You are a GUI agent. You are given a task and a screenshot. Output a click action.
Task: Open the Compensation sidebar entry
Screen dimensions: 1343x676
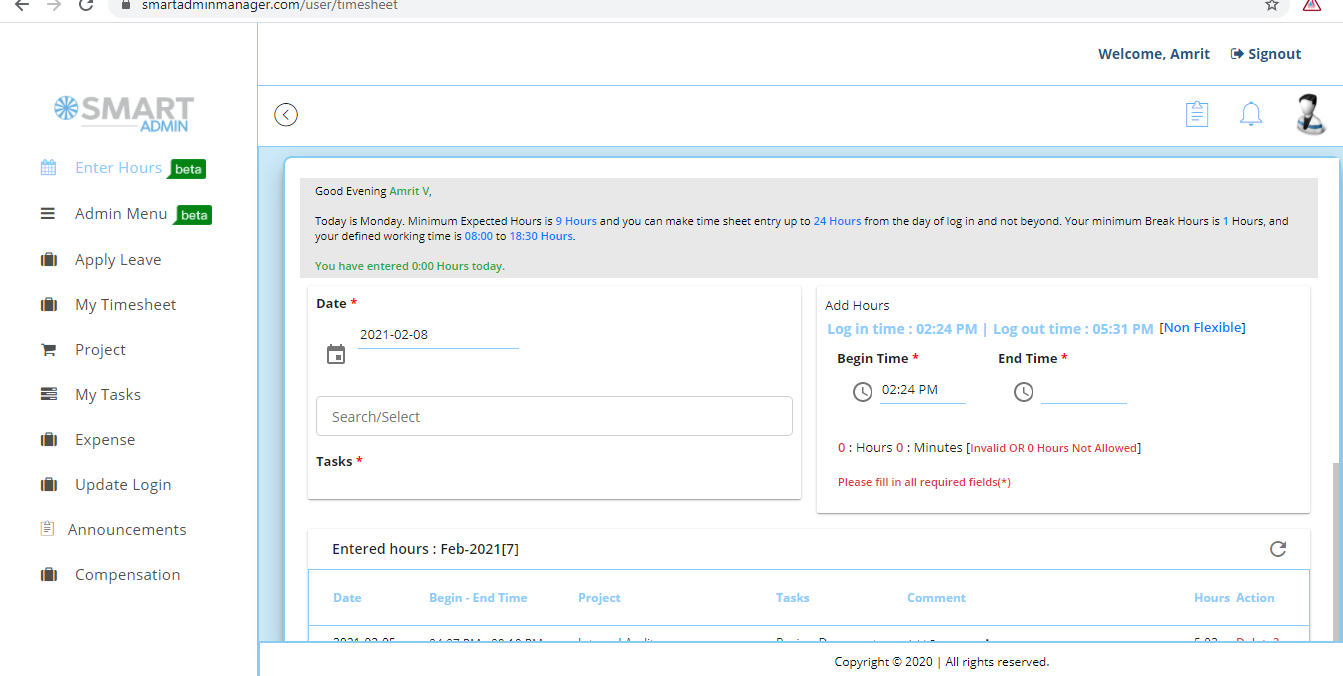tap(127, 574)
